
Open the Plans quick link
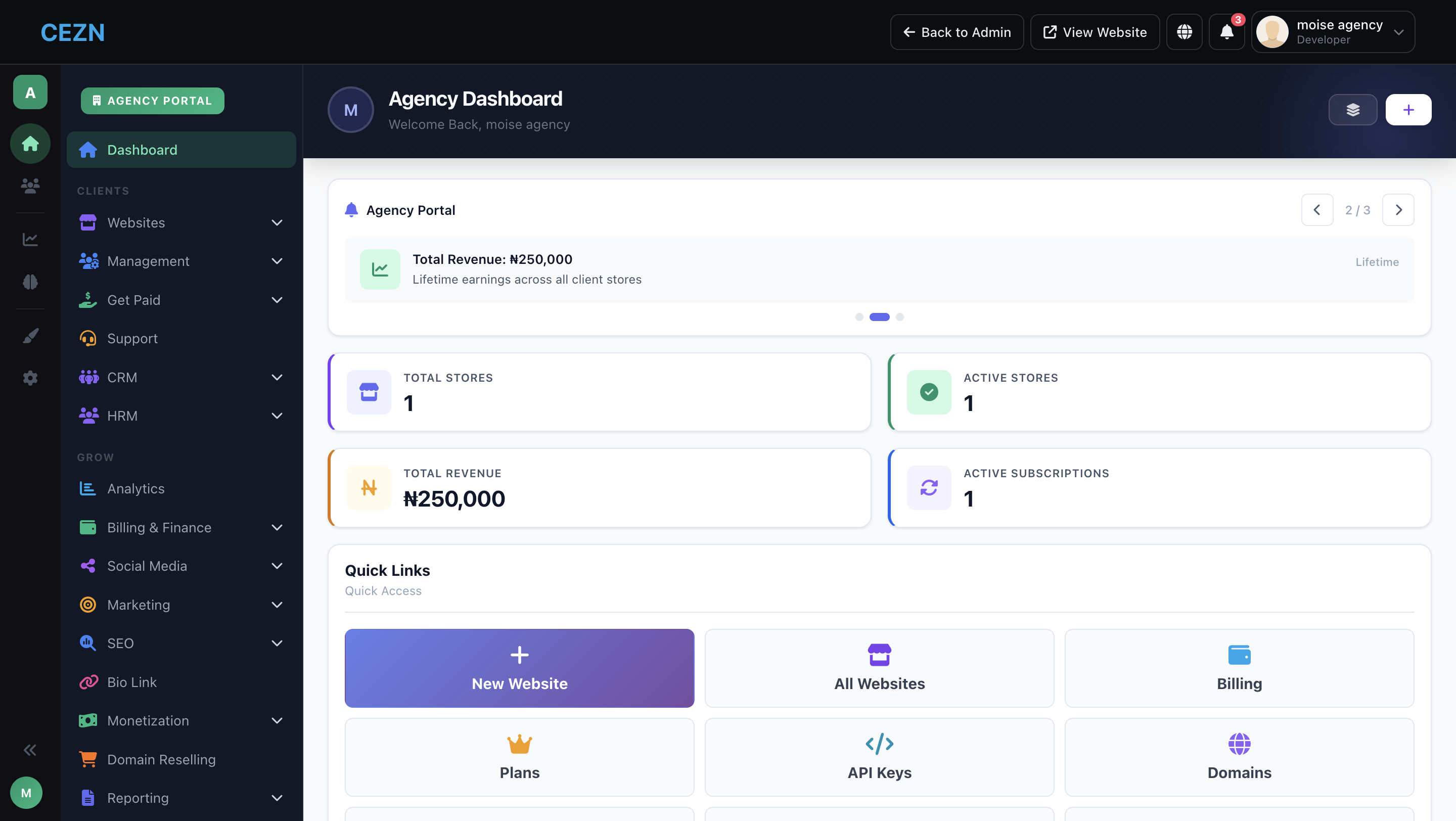[519, 757]
